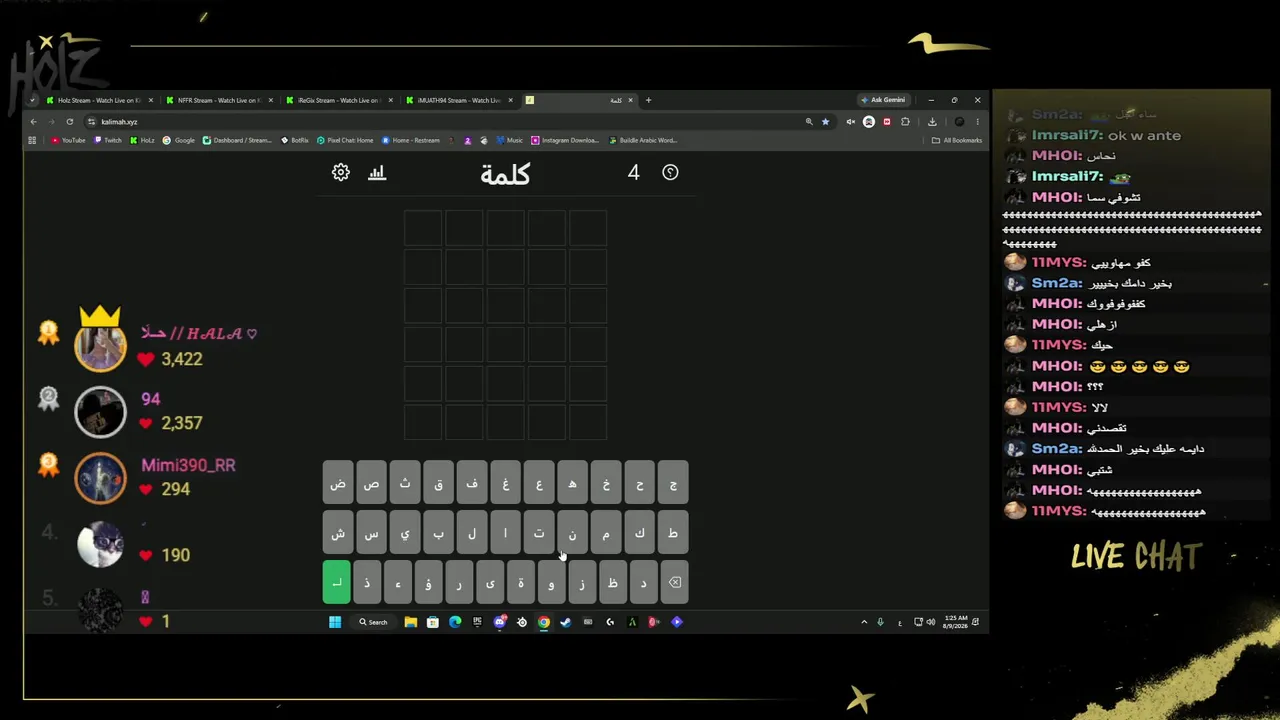Open the Dashboard / Stream bookmark
This screenshot has width=1280, height=720.
pyautogui.click(x=237, y=140)
